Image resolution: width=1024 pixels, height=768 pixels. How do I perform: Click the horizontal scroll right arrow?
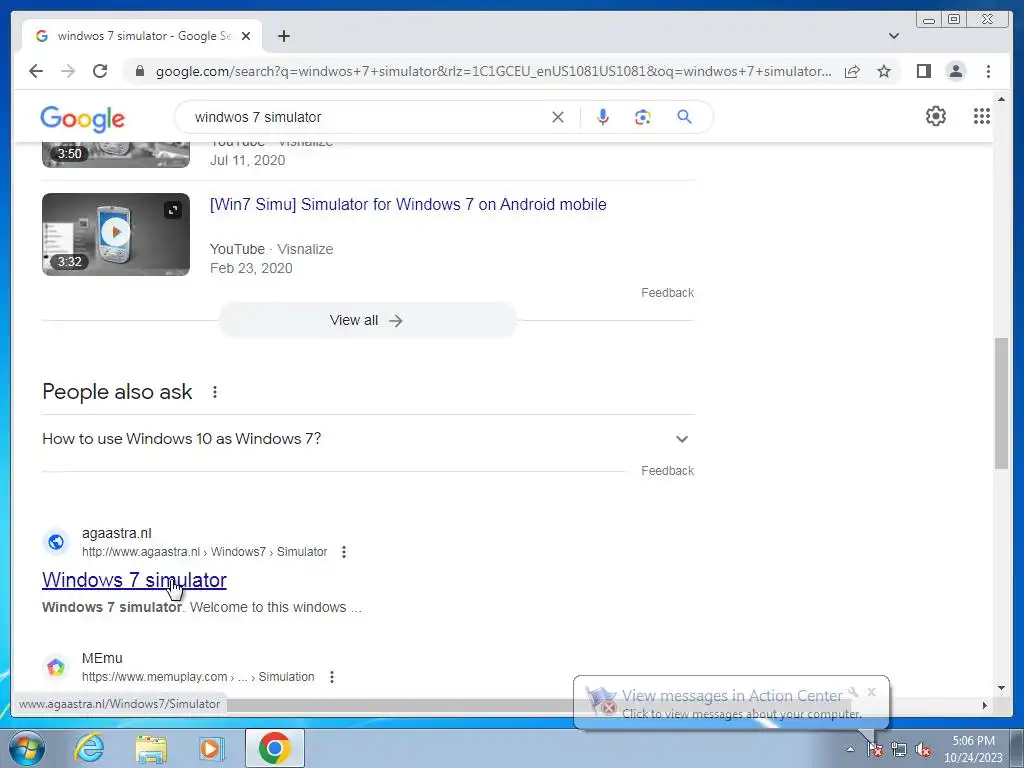985,705
